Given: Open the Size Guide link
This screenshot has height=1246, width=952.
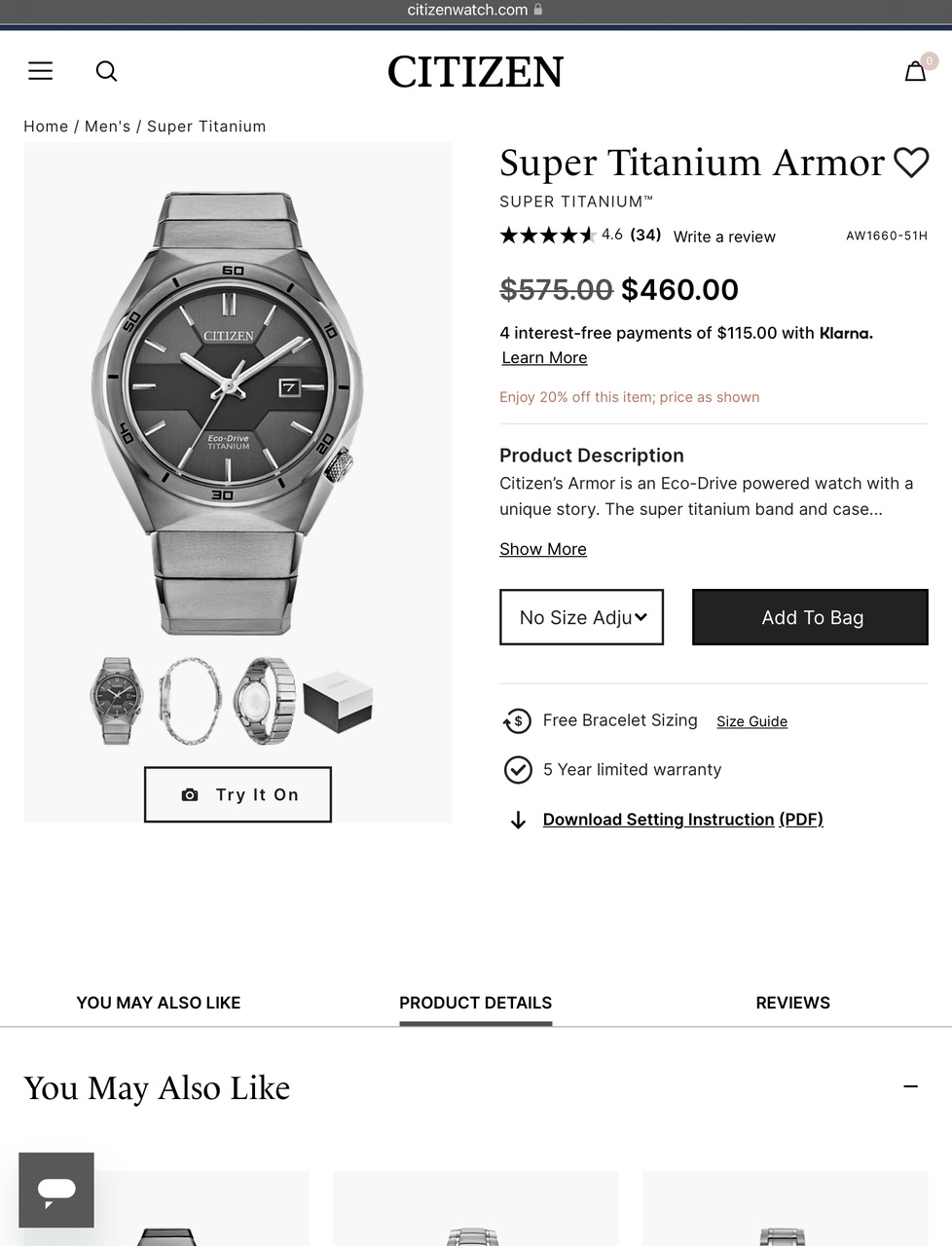Looking at the screenshot, I should click(x=751, y=721).
